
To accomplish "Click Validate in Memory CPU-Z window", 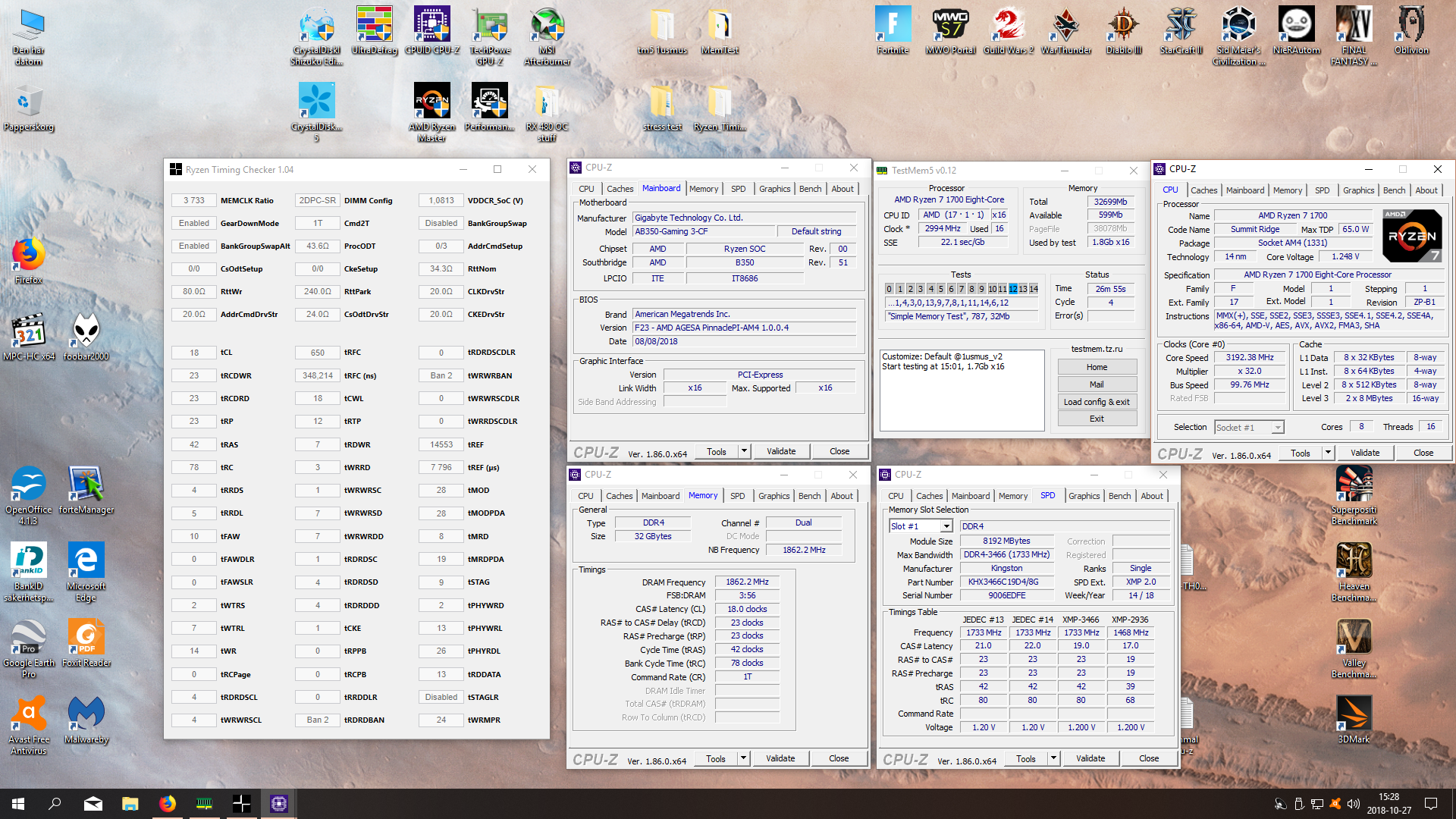I will coord(780,758).
